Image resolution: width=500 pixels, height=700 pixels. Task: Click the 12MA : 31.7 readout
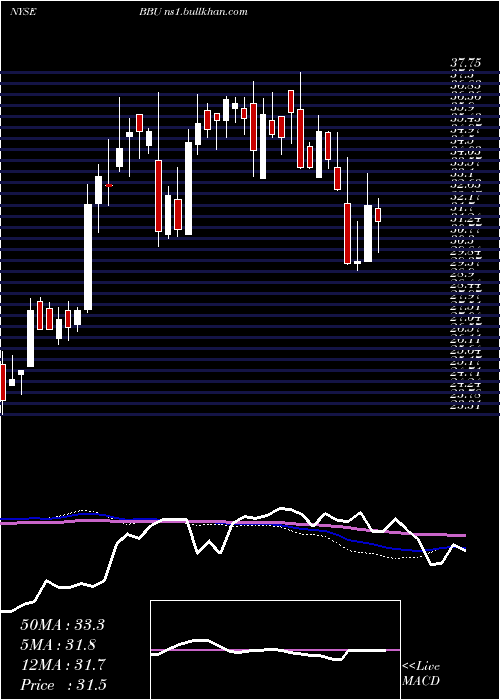[62, 665]
